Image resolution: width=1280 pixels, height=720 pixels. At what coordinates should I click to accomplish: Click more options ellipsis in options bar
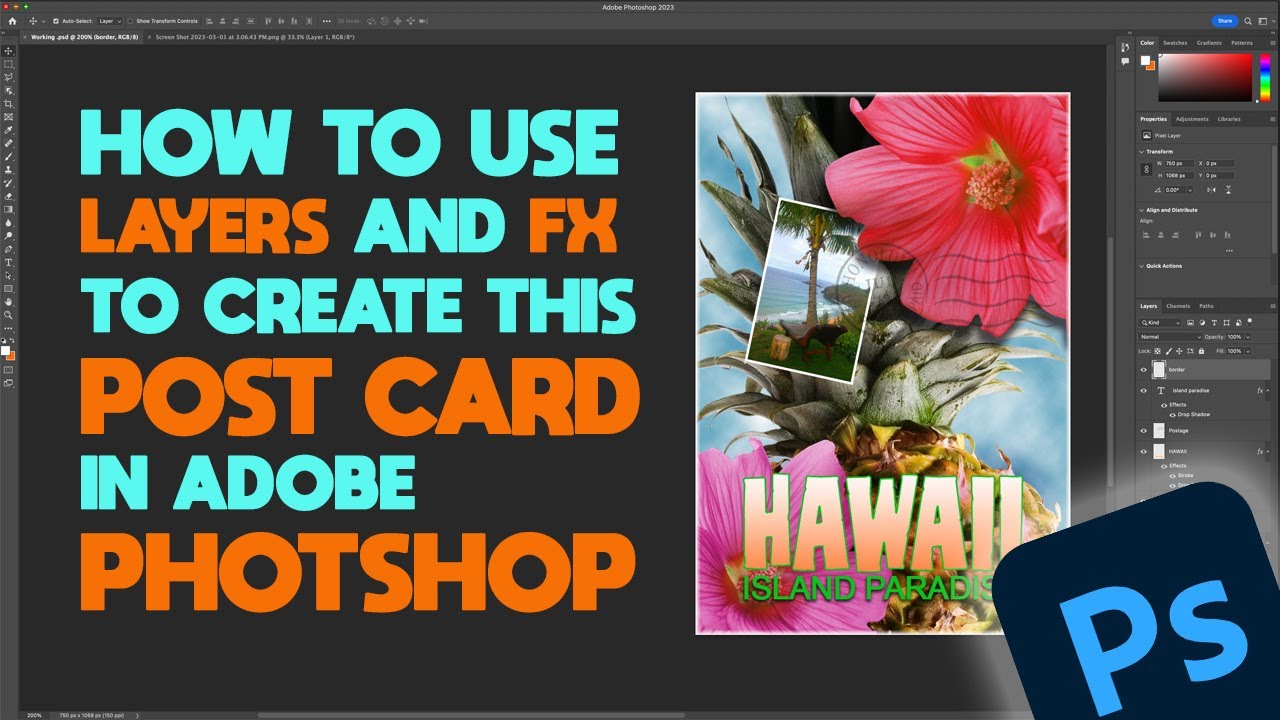click(326, 20)
